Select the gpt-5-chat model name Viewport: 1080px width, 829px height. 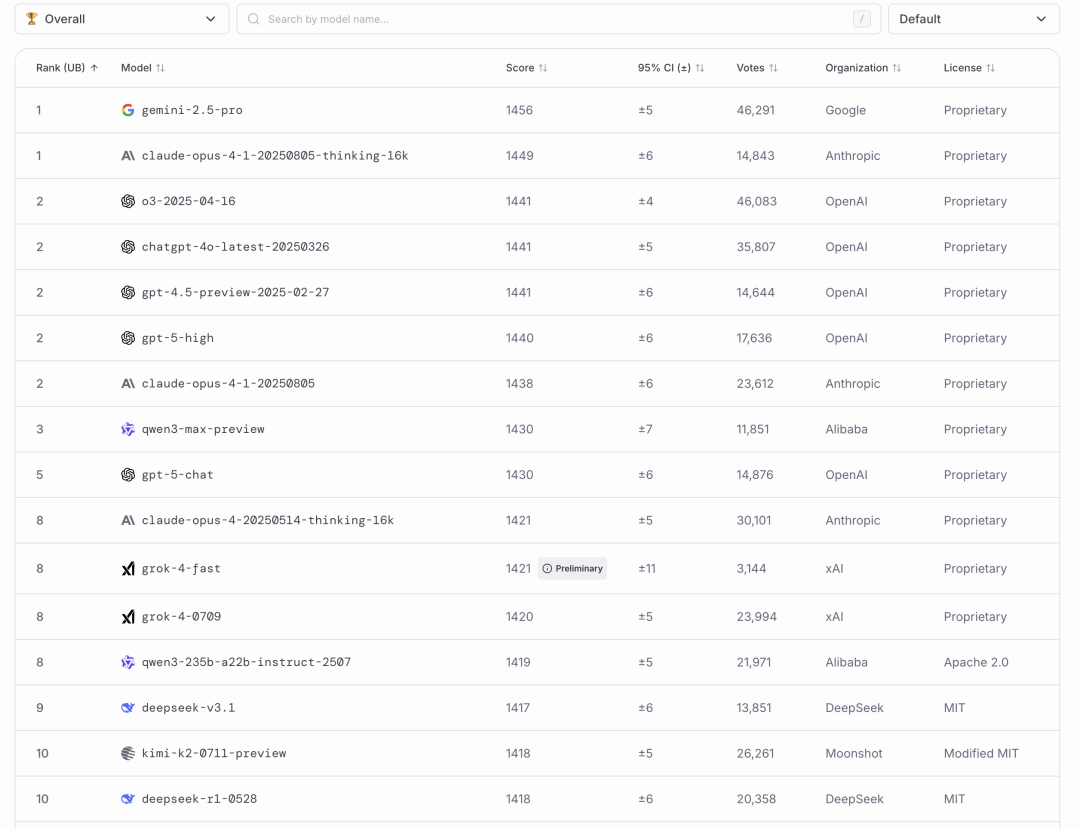[x=178, y=474]
